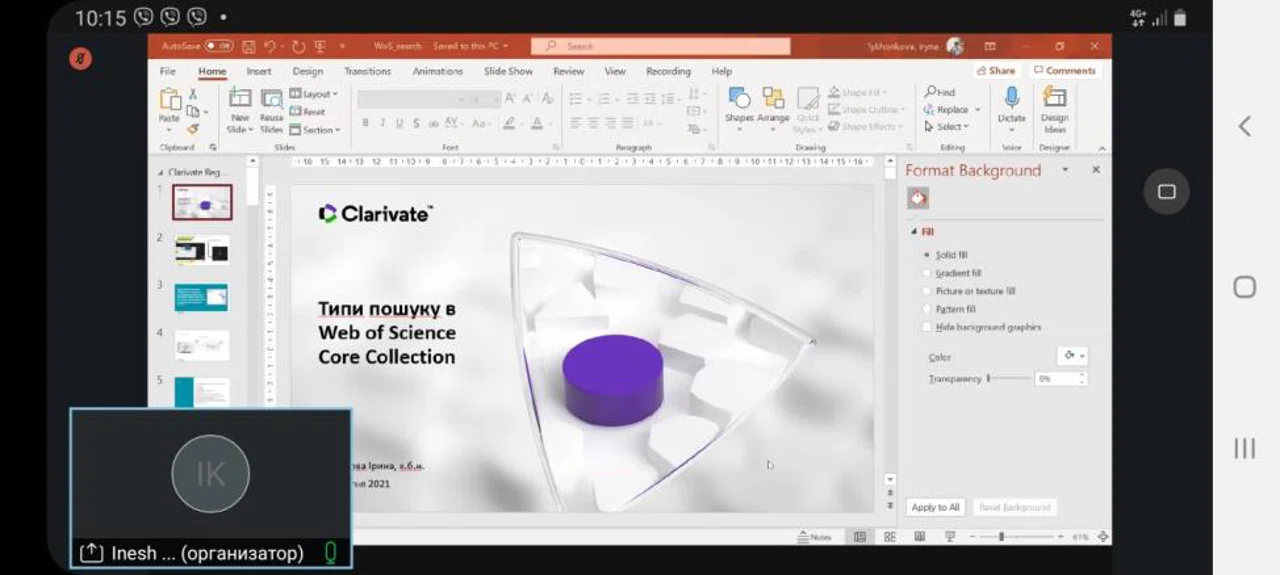
Task: Open the File menu
Action: [168, 71]
